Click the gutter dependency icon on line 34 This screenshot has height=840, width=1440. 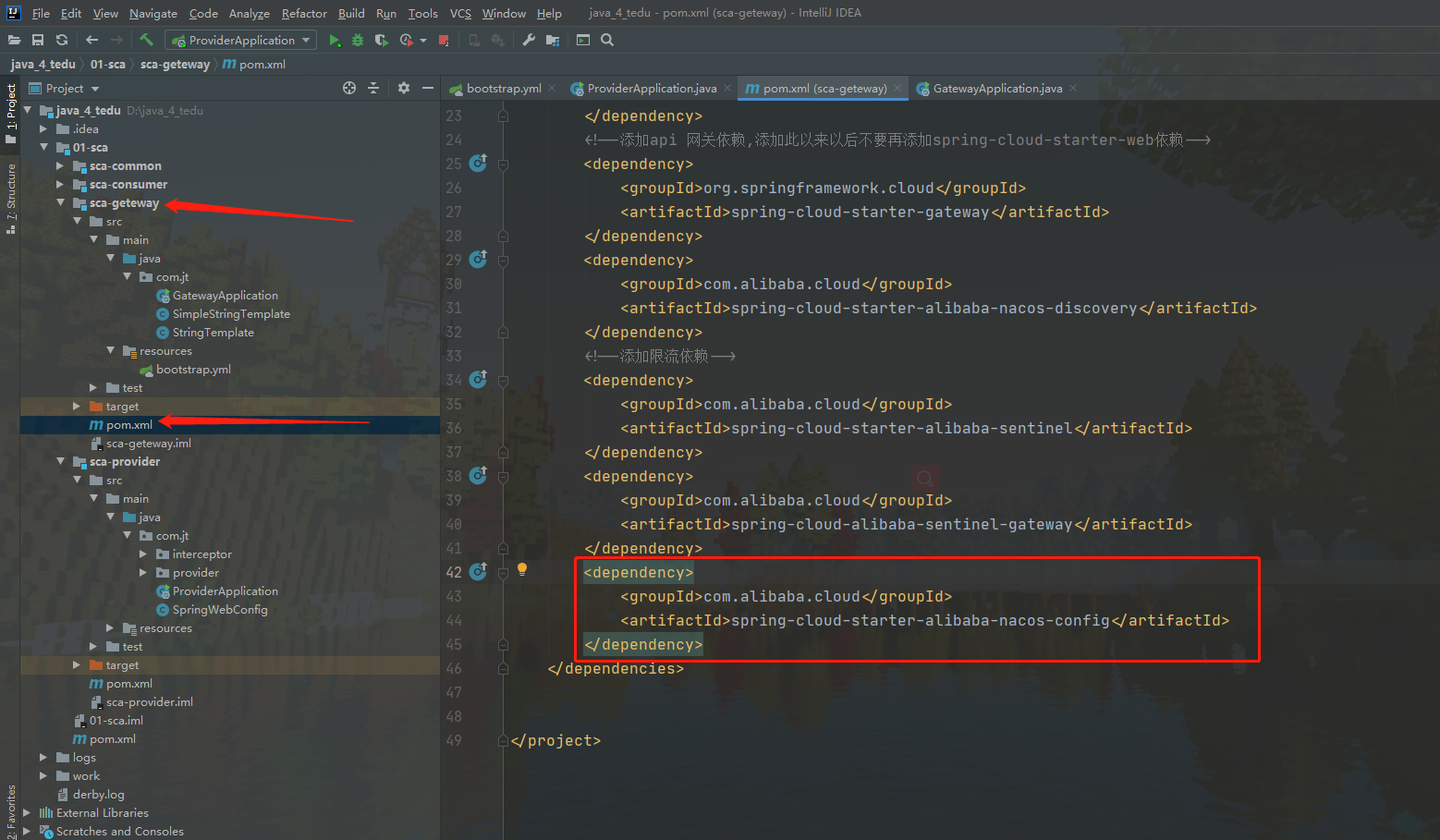tap(478, 379)
